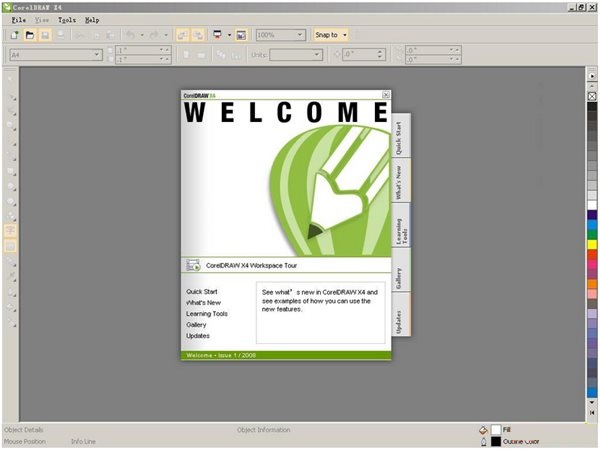Click the Welcome Screen toolbar icon

(241, 35)
